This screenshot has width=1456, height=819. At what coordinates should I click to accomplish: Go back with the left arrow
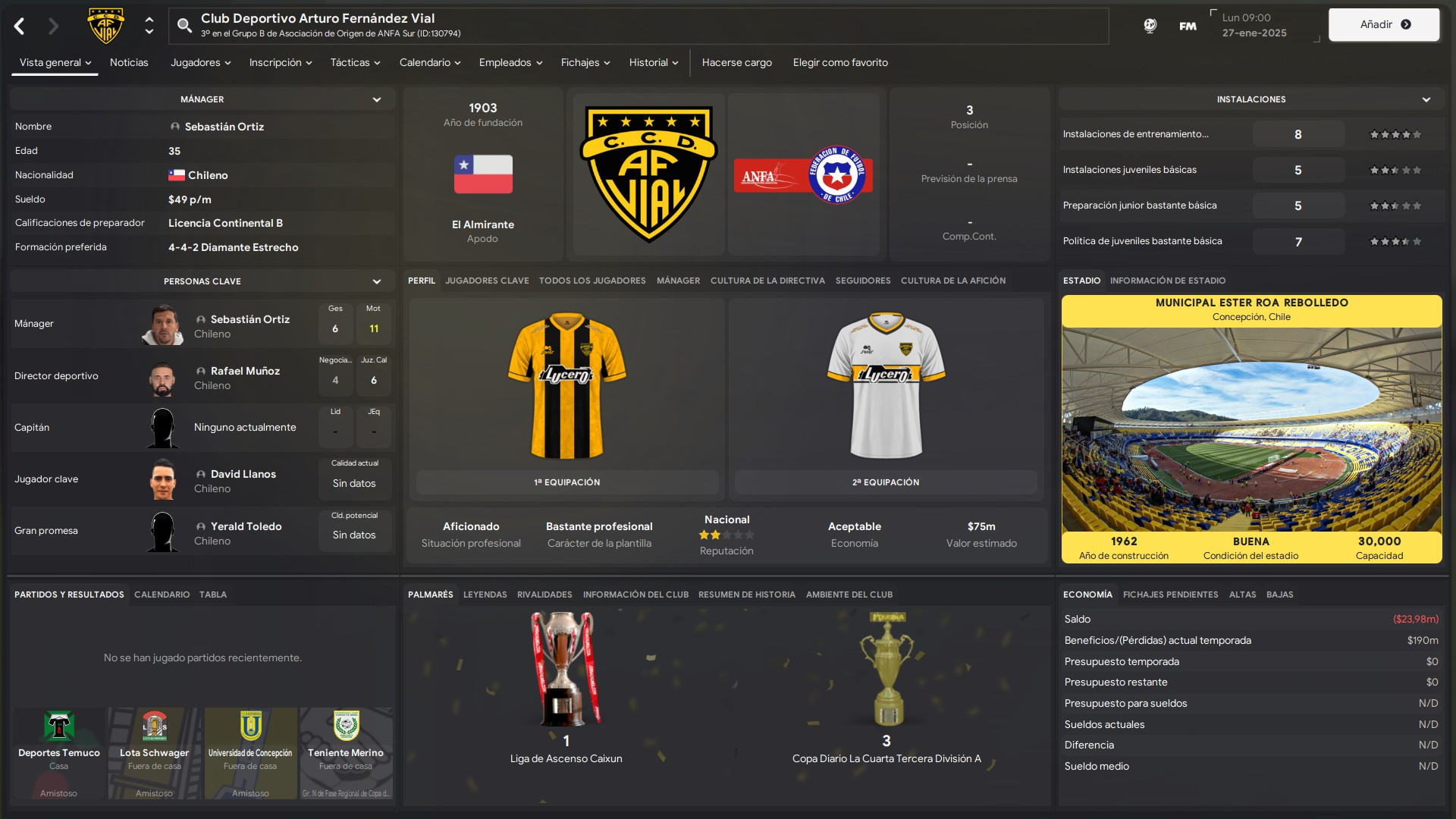(x=20, y=27)
